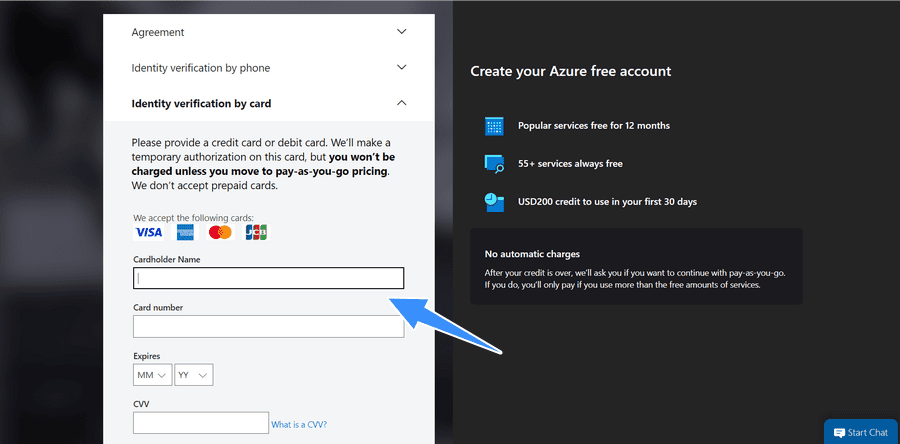Click the CVV input box
Screen dimensions: 900x444
(201, 423)
